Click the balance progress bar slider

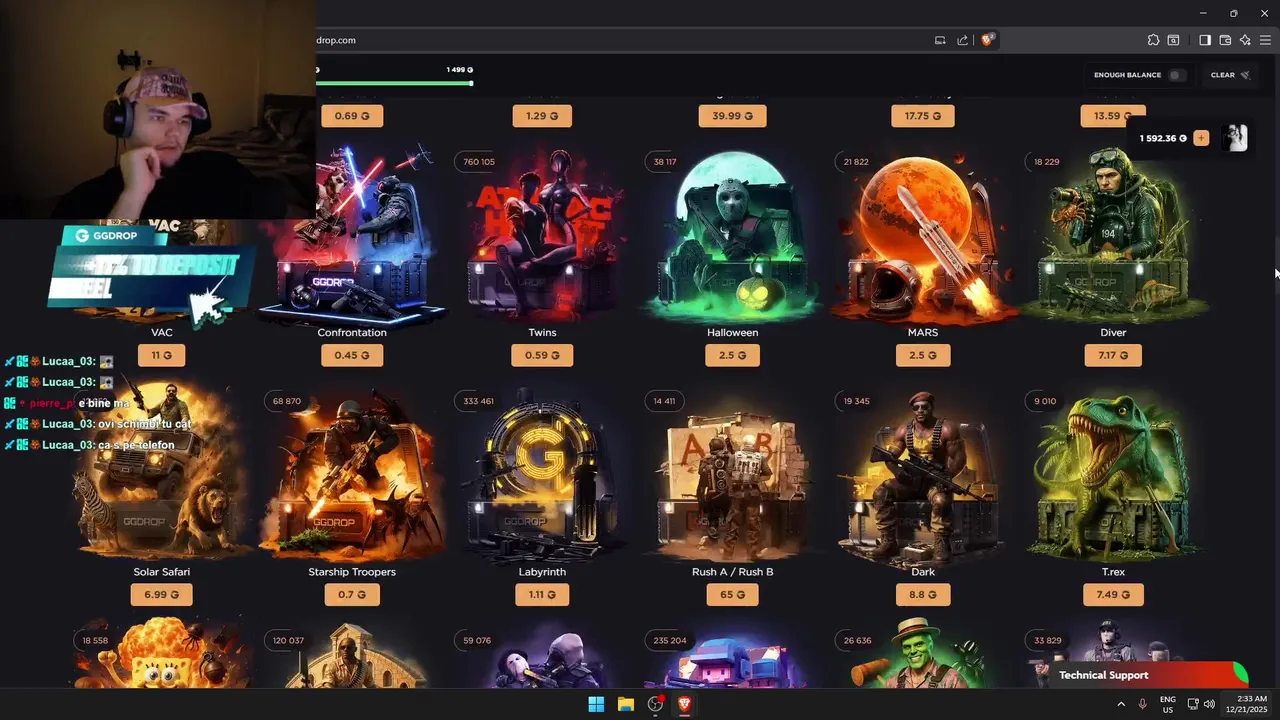pyautogui.click(x=393, y=83)
